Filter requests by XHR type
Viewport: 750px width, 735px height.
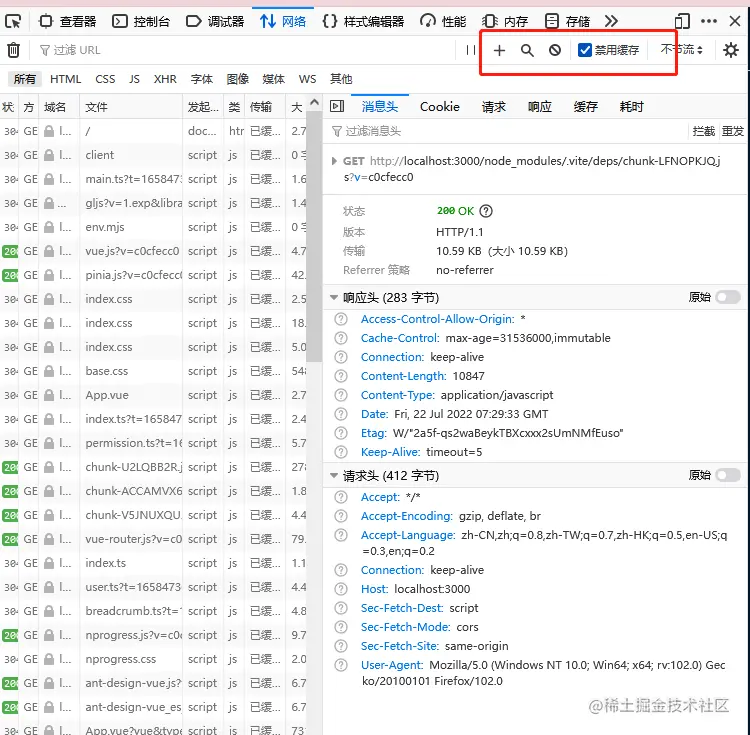(165, 79)
